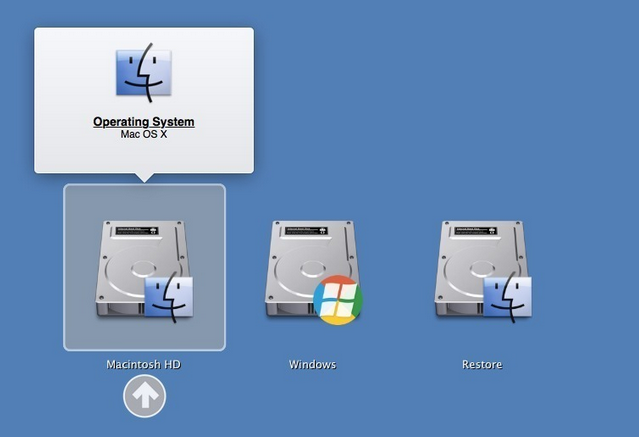The height and width of the screenshot is (437, 639).
Task: Click the 'Mac OS X' text
Action: [x=144, y=134]
